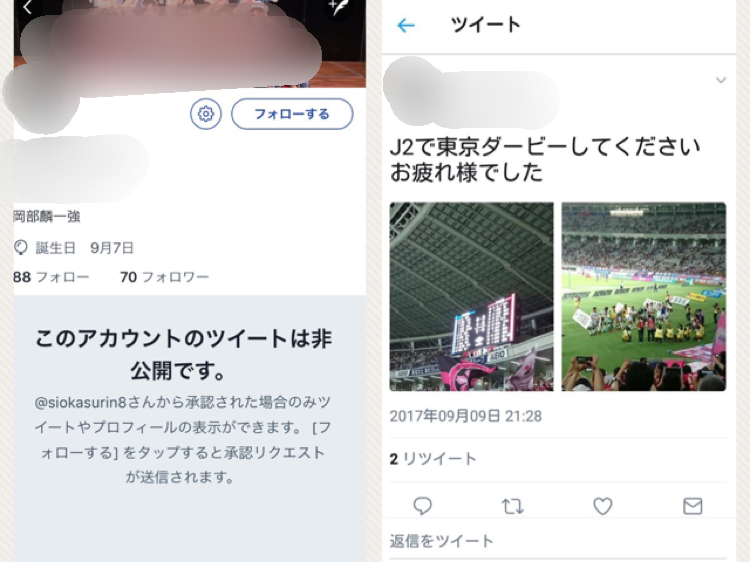The height and width of the screenshot is (562, 750).
Task: Tap the birthday balloon icon
Action: (x=21, y=248)
